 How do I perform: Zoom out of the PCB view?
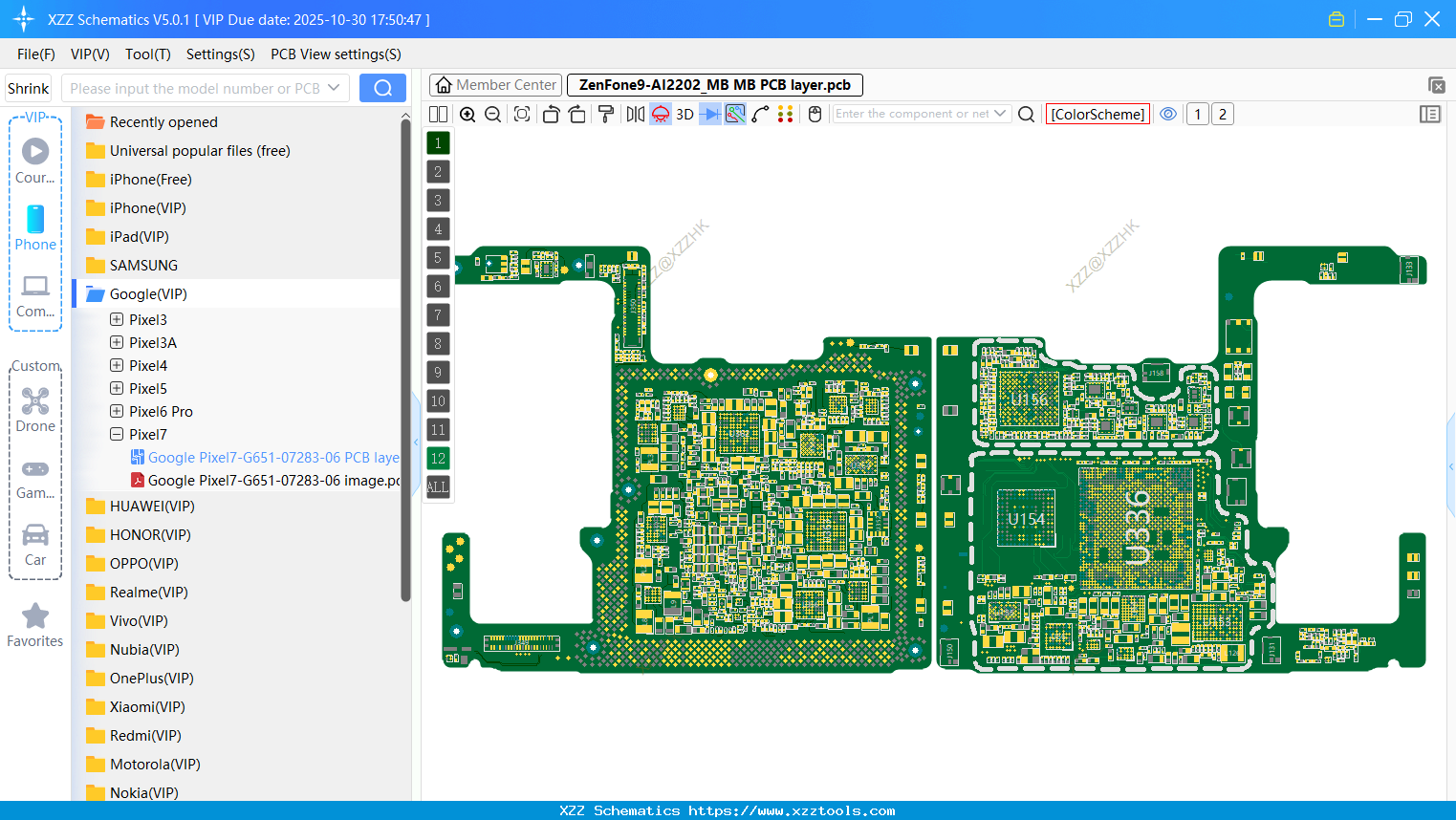pos(492,114)
